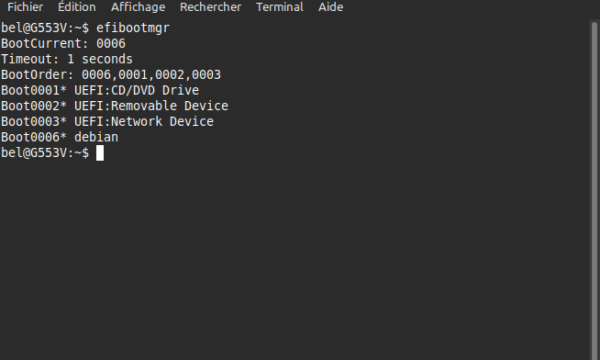Open the Affichage menu
600x360 pixels.
pos(138,7)
